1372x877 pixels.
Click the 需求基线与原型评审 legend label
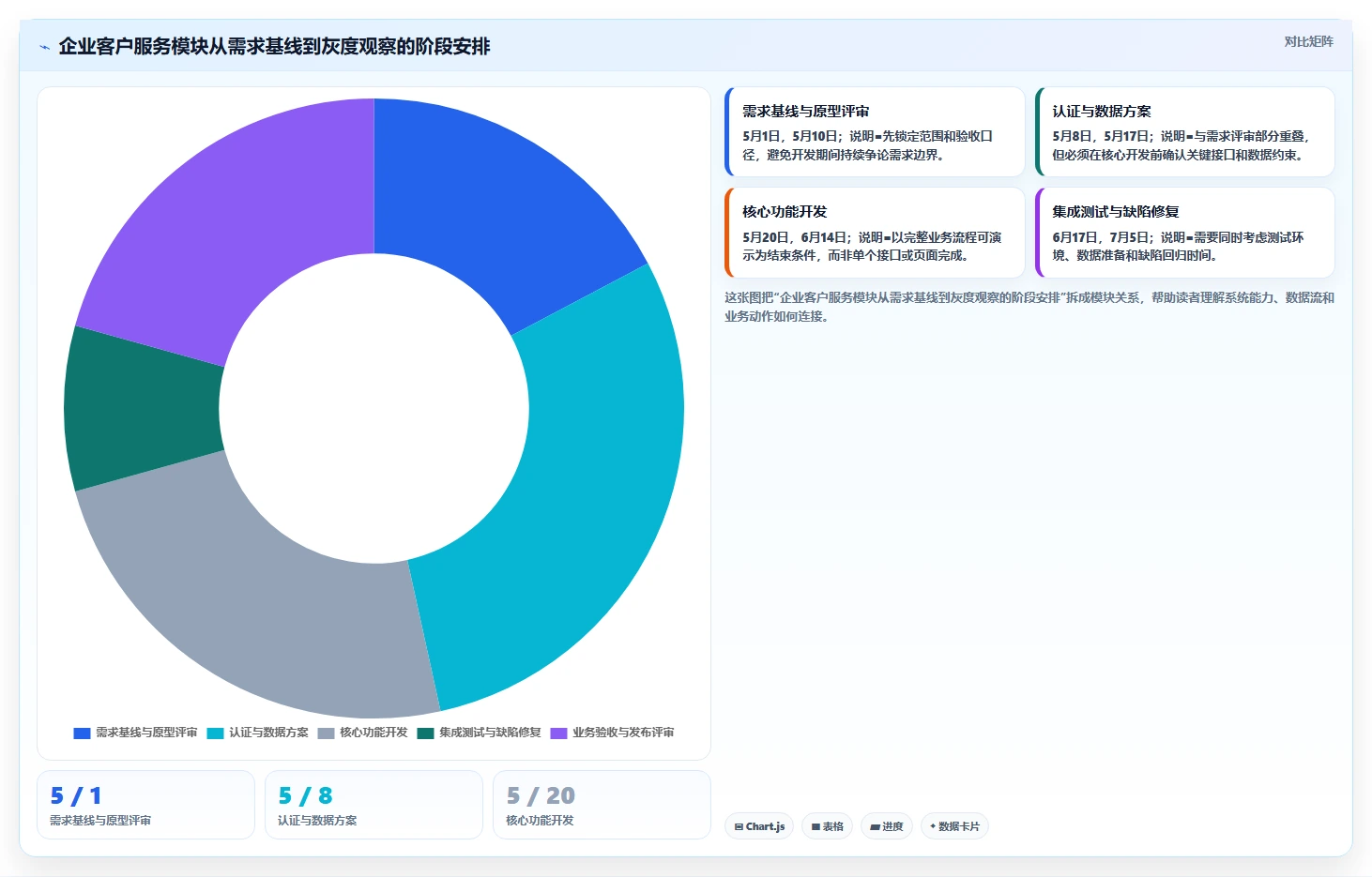146,733
